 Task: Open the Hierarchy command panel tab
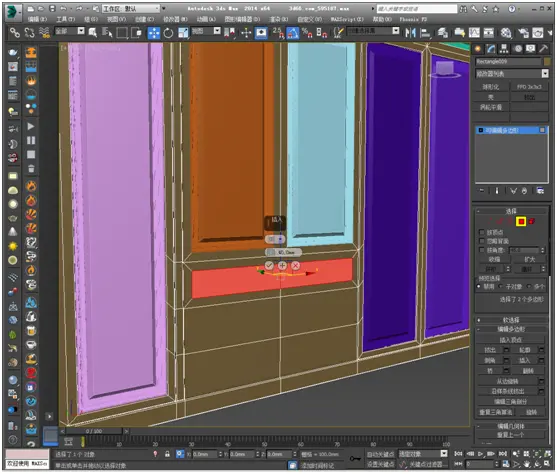[x=504, y=49]
